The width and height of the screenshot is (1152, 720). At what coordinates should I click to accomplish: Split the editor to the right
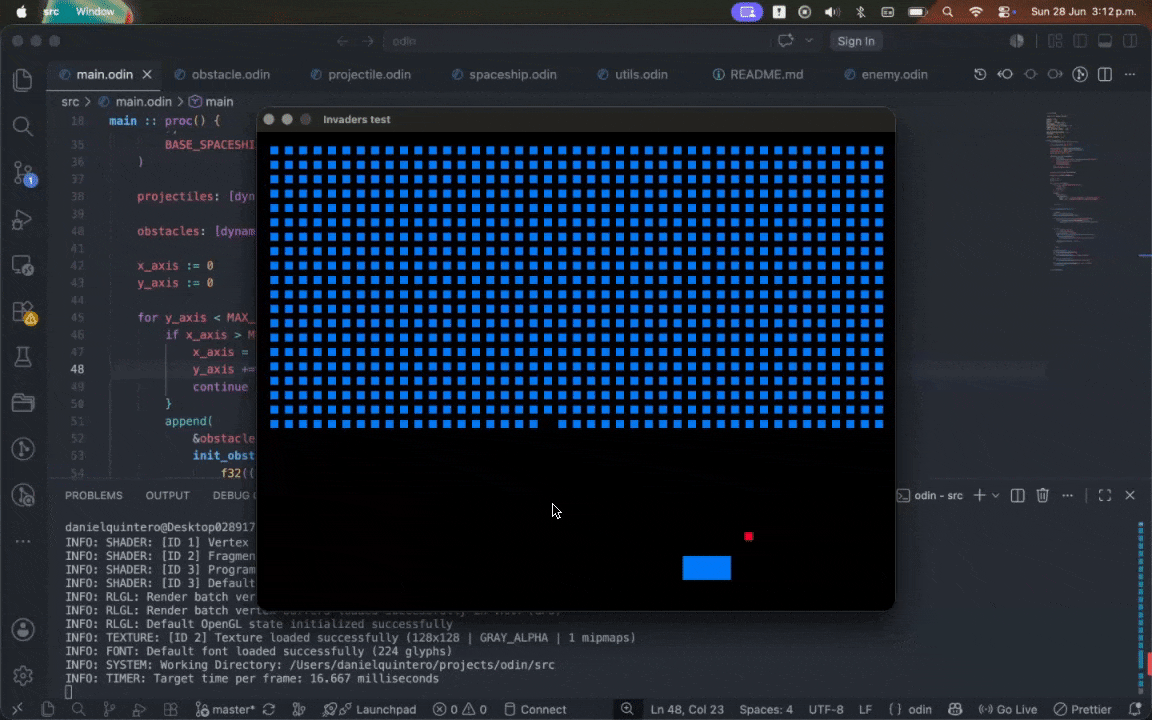pos(1105,74)
